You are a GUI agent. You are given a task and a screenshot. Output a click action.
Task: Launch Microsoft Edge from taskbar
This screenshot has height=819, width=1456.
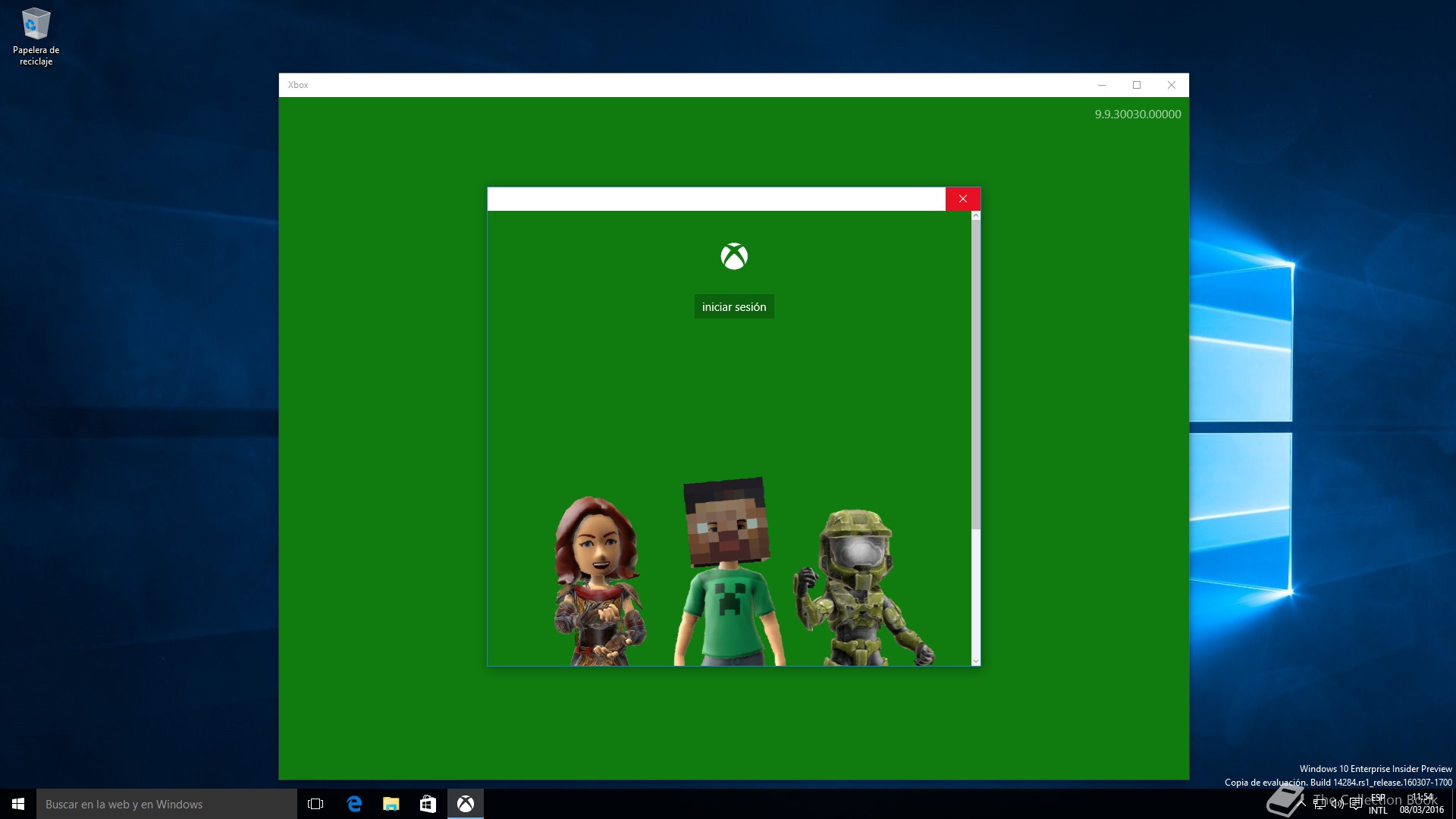(354, 804)
